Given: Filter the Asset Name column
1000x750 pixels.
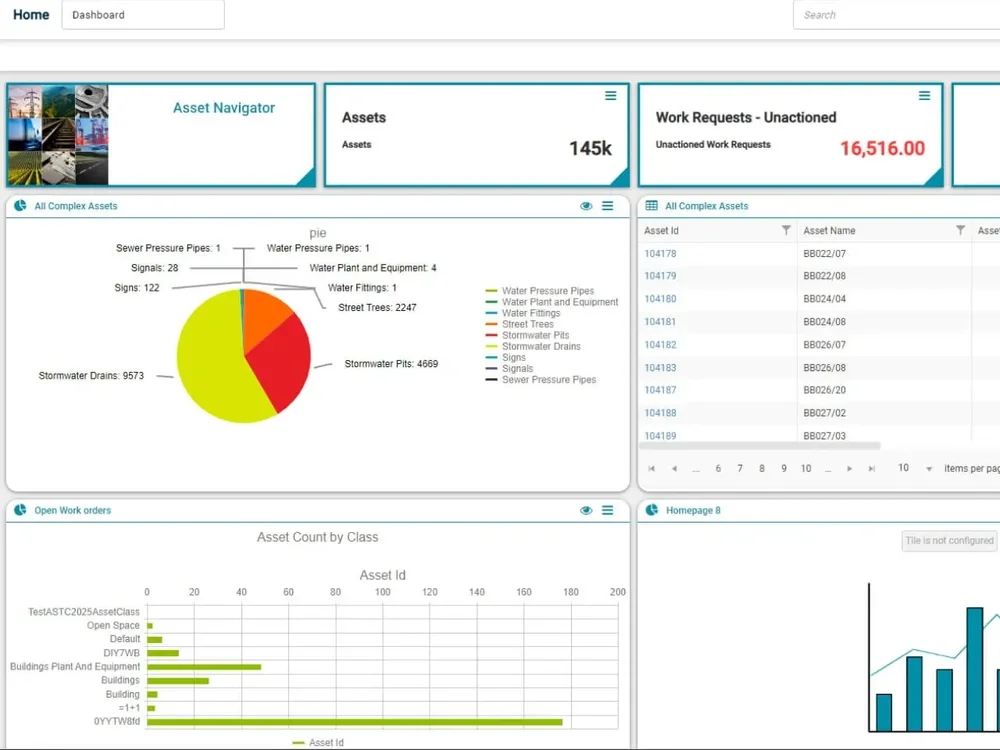Looking at the screenshot, I should [960, 230].
